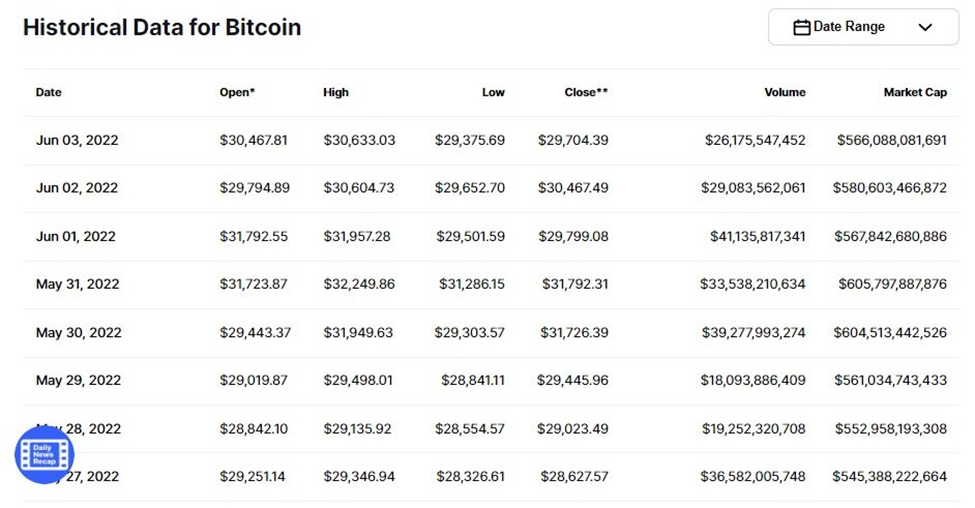975x508 pixels.
Task: Select the Jun 03, 2022 row date
Action: (77, 141)
